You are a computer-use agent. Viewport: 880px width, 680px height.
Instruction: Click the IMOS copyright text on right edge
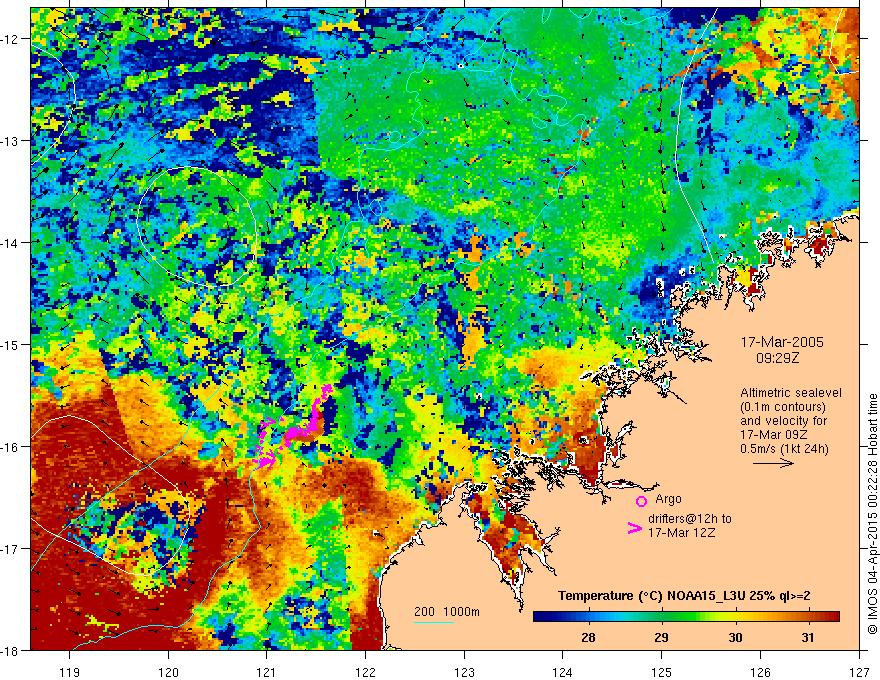tap(872, 514)
